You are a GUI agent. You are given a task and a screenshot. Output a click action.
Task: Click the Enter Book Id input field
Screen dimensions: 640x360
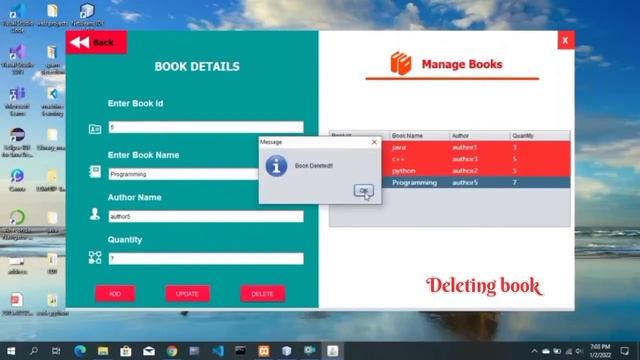206,127
